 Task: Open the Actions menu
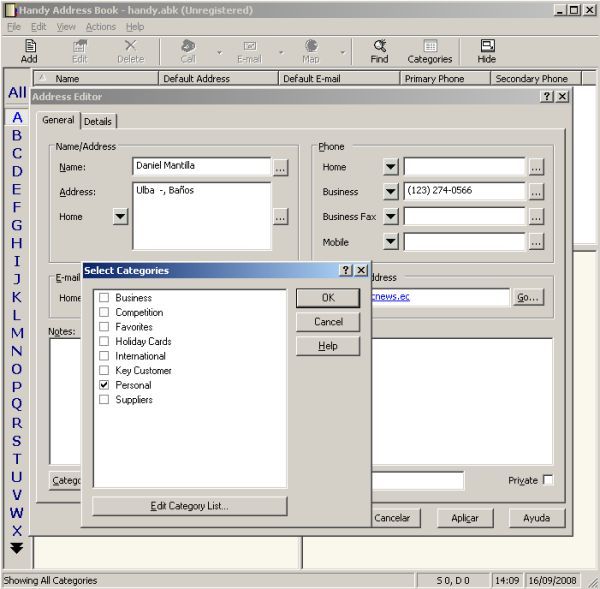(101, 27)
